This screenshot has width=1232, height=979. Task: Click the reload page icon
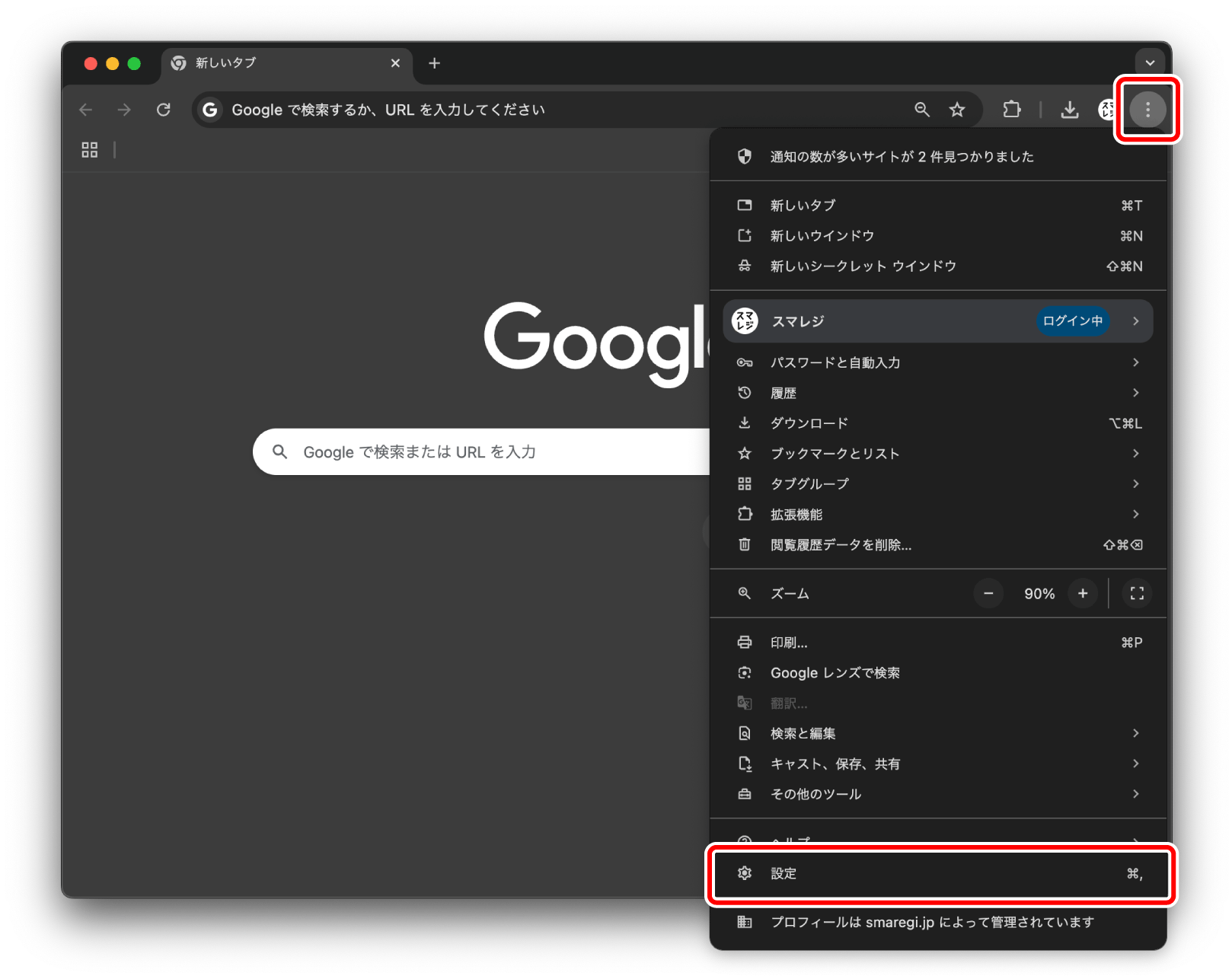tap(163, 110)
